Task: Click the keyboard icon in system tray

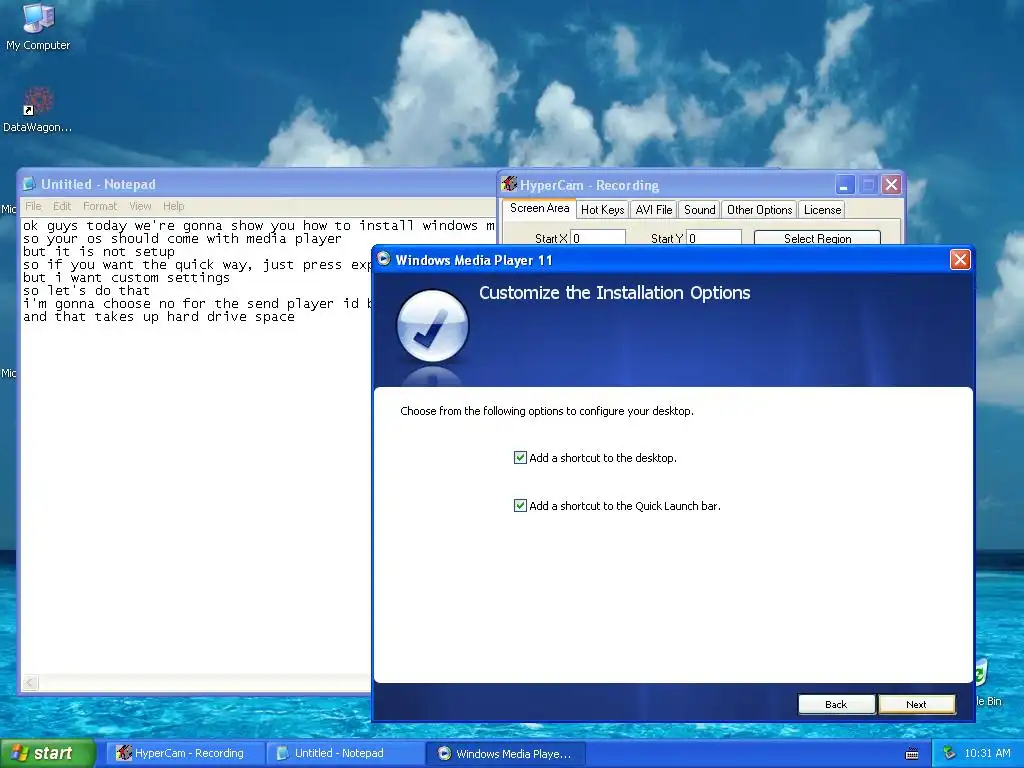Action: click(x=912, y=754)
